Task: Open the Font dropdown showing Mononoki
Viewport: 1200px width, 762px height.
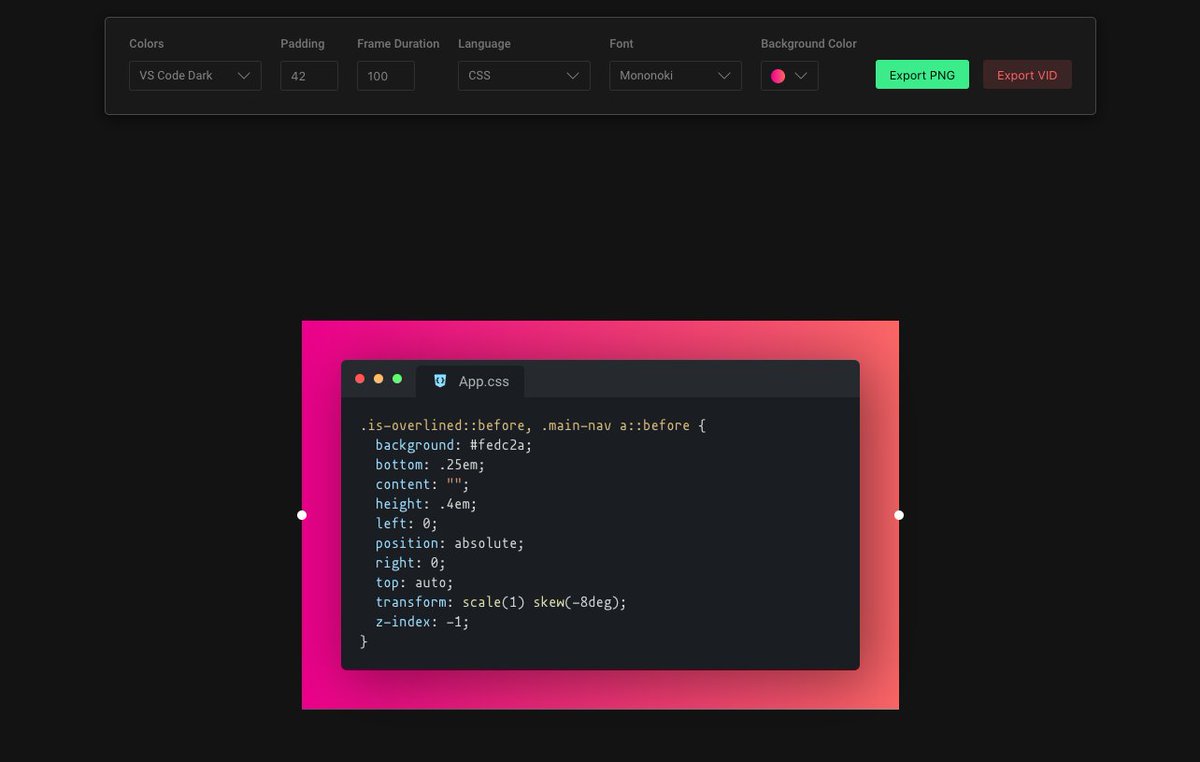Action: (x=675, y=75)
